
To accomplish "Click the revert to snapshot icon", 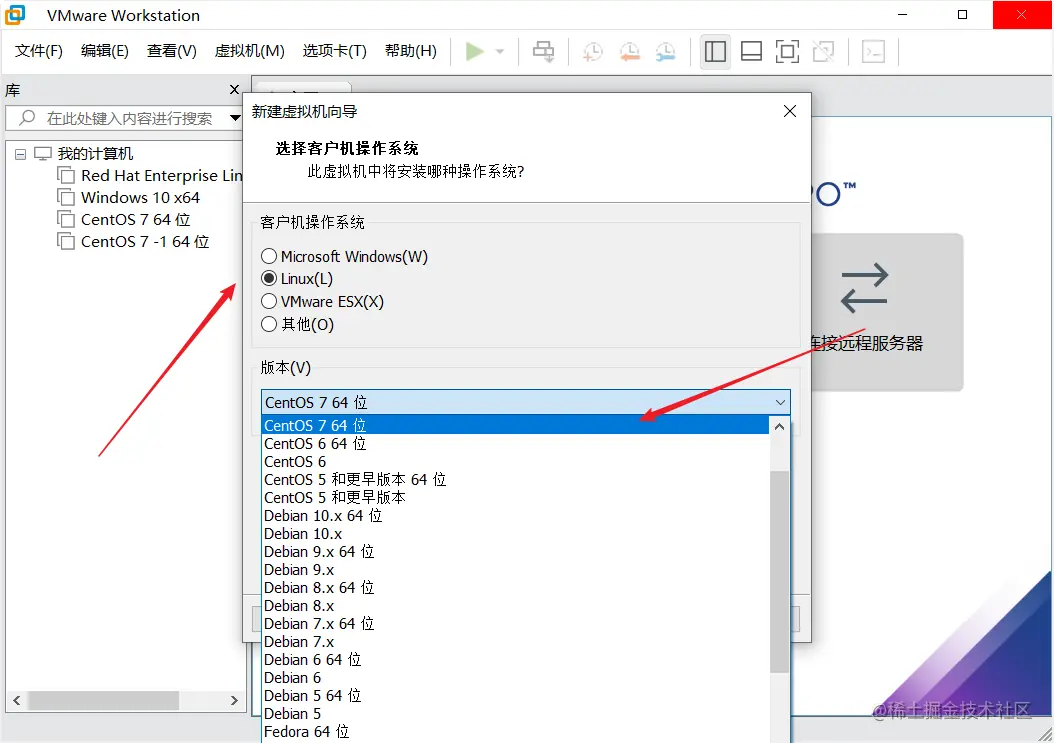I will pyautogui.click(x=629, y=52).
